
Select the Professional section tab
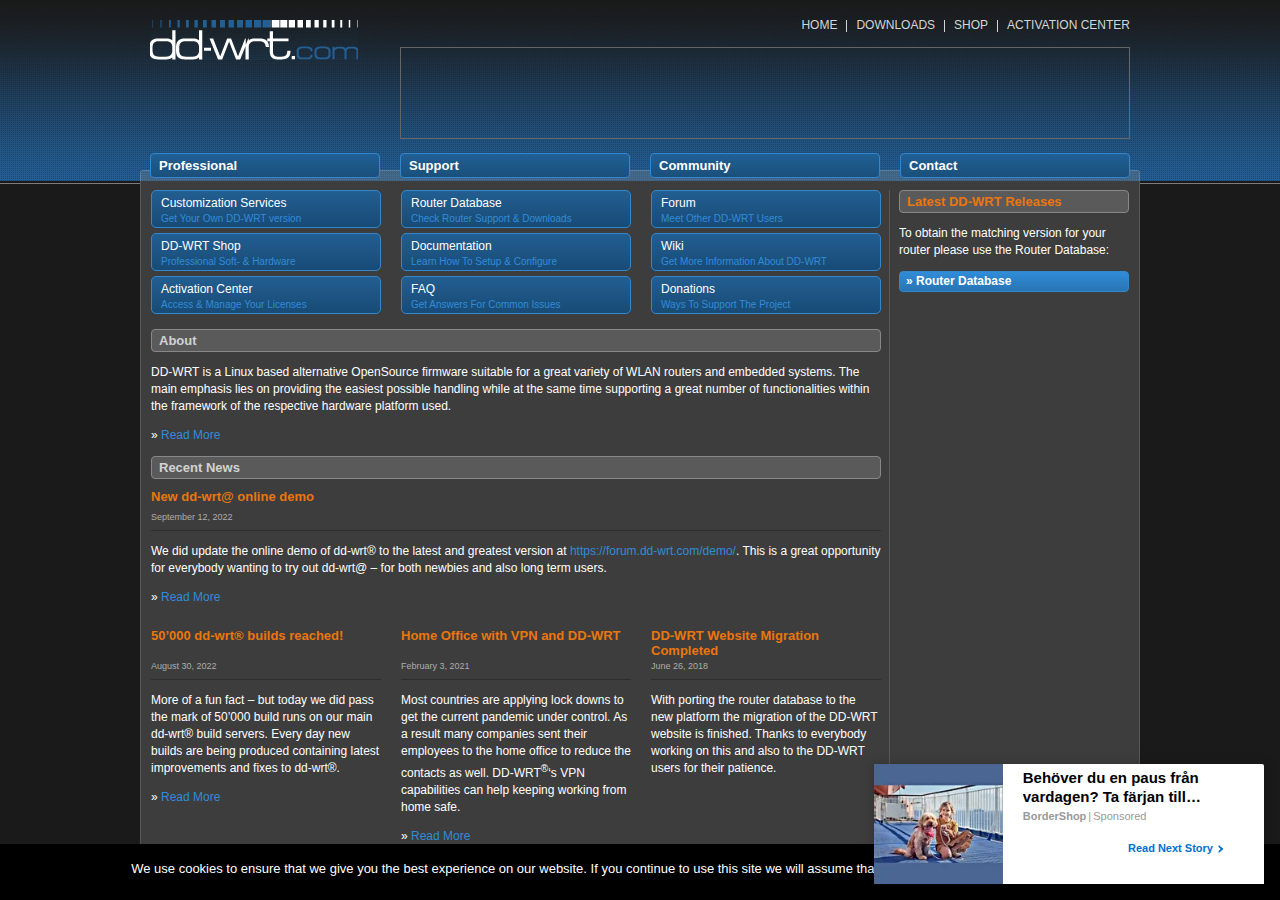[265, 166]
